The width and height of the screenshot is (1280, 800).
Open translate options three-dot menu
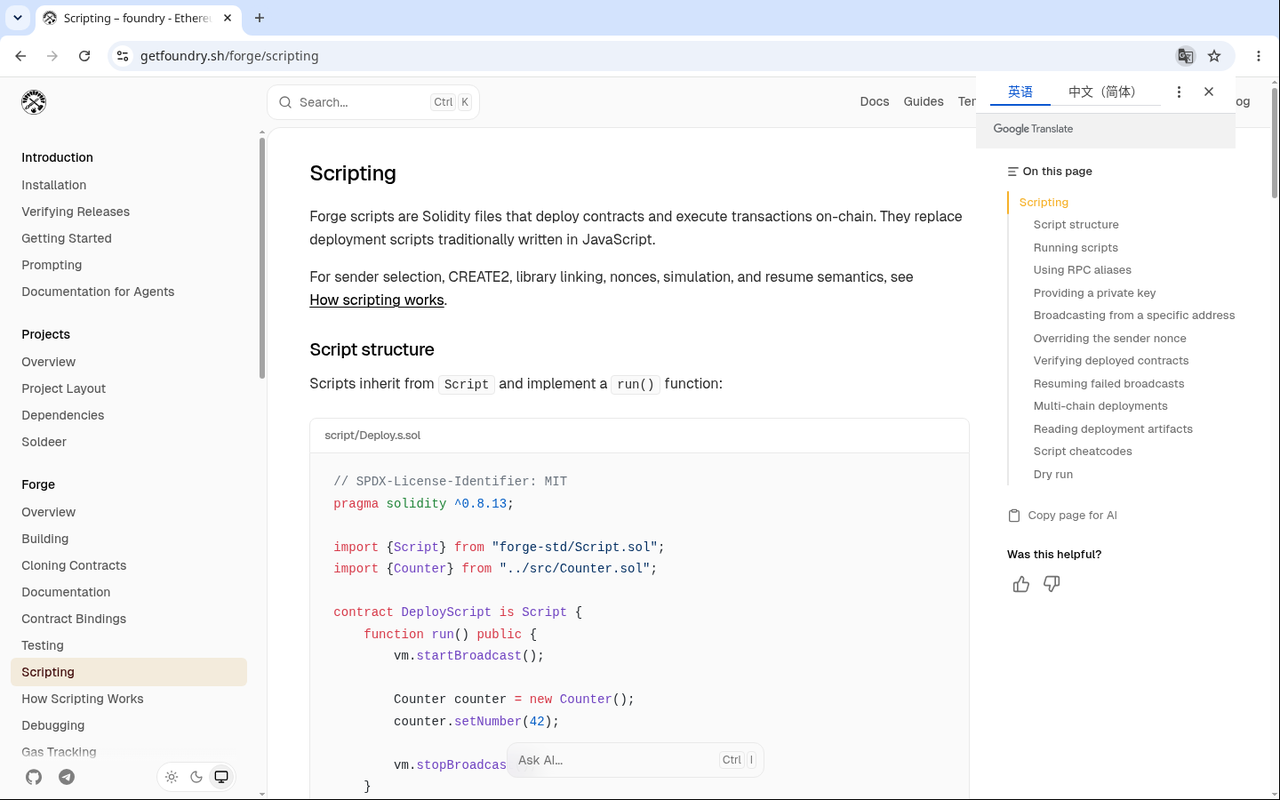pyautogui.click(x=1179, y=92)
